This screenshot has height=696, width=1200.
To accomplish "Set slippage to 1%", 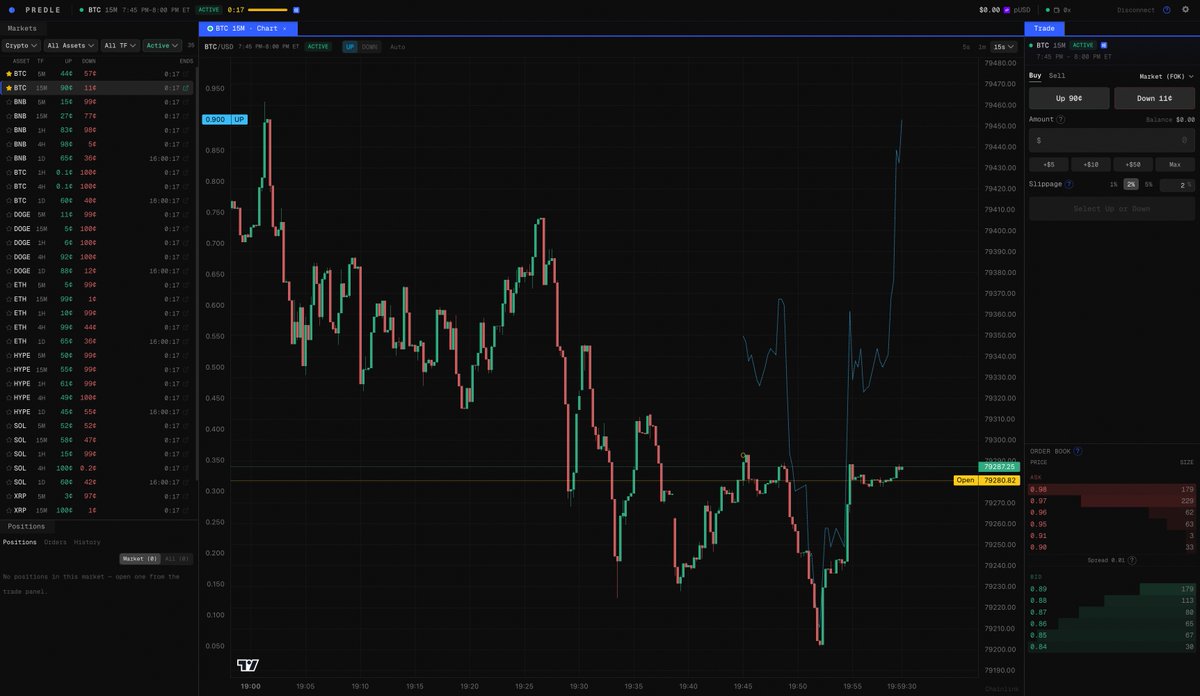I will pyautogui.click(x=1114, y=184).
